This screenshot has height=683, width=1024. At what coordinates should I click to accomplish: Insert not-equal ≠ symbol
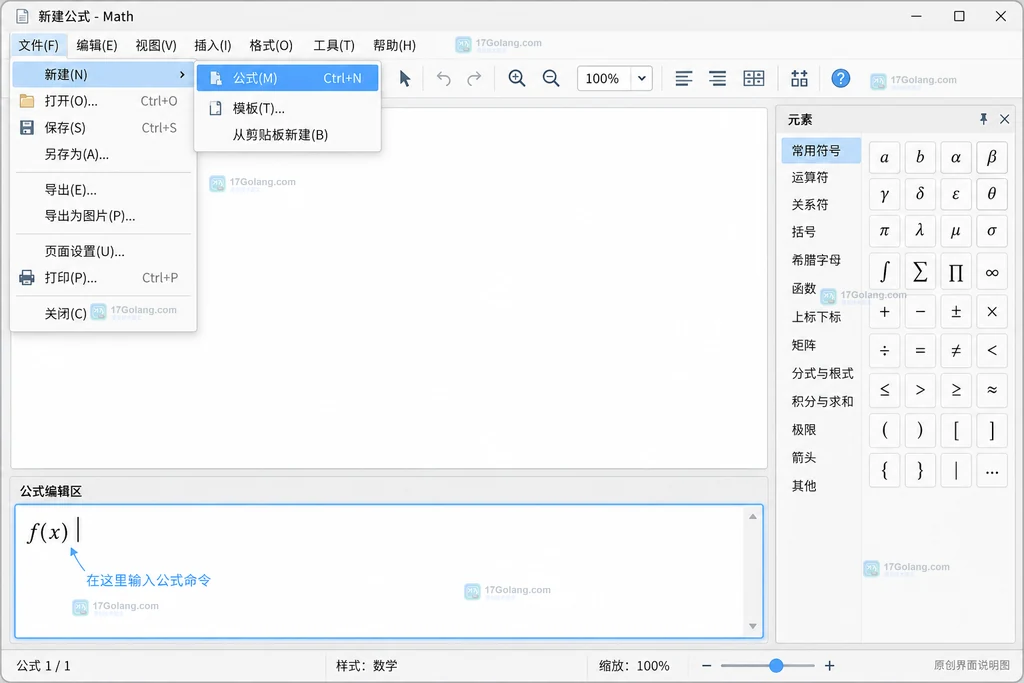(x=956, y=351)
